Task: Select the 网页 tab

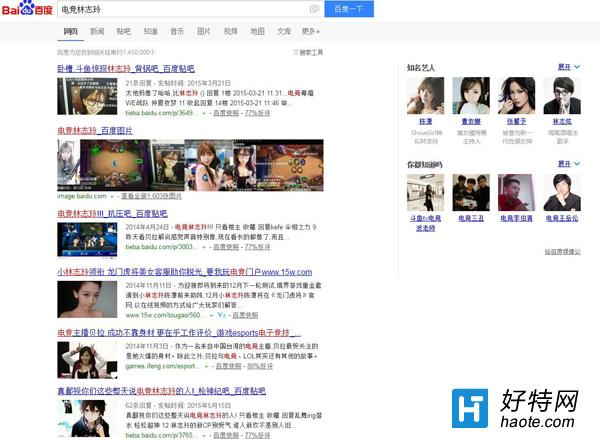Action: [x=71, y=31]
